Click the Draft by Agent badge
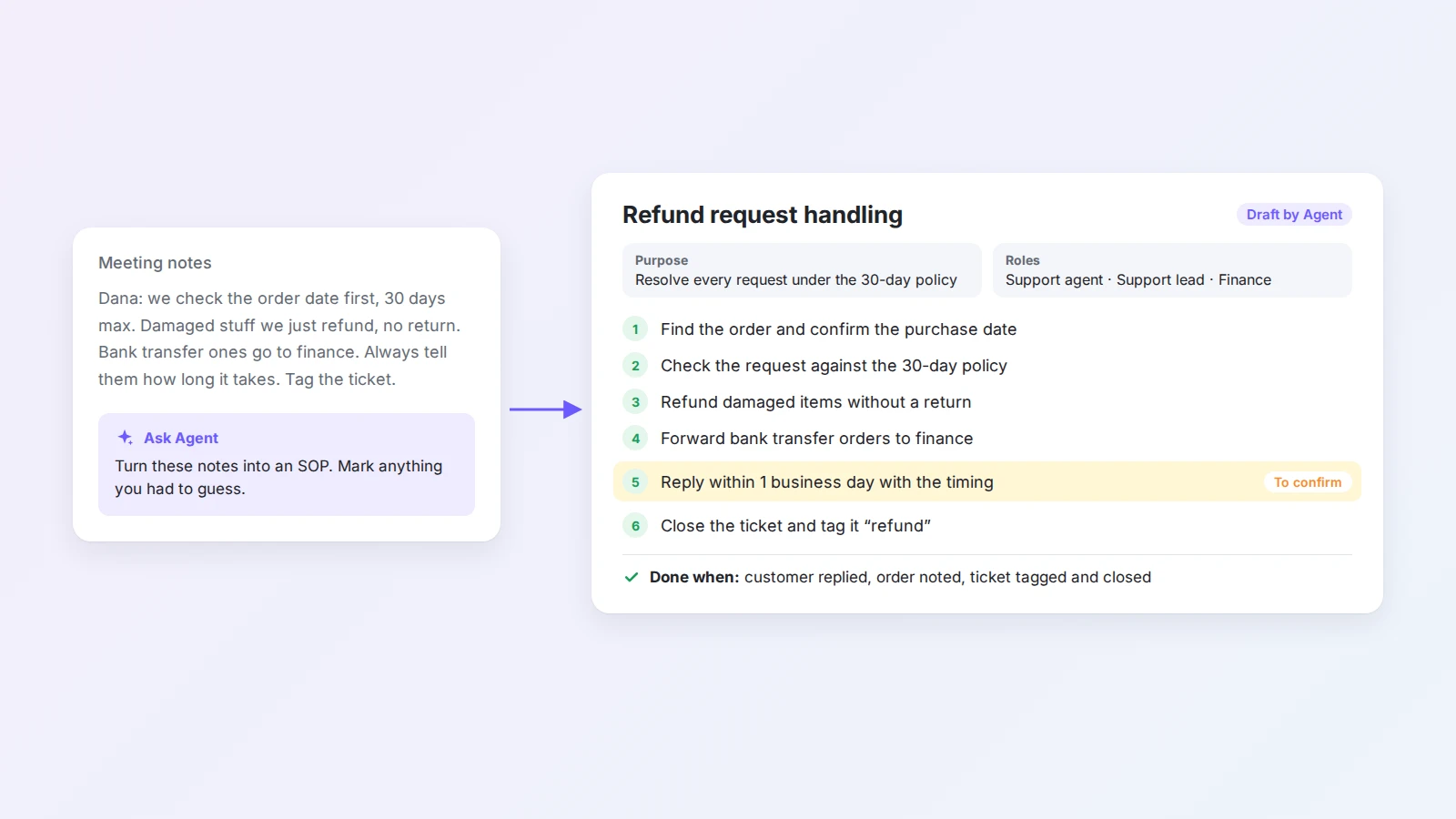The width and height of the screenshot is (1456, 819). (1294, 215)
